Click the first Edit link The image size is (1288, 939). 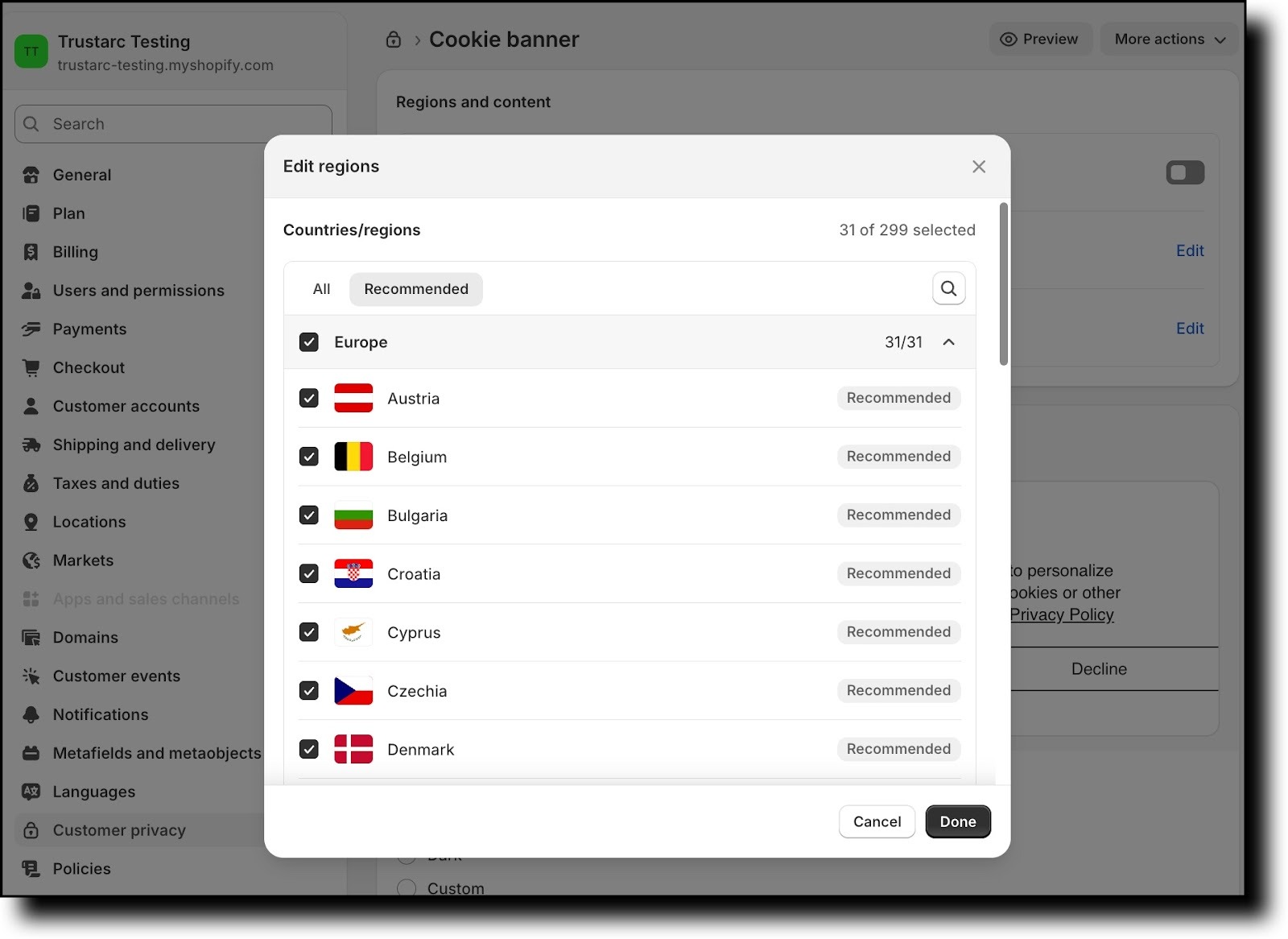[1190, 250]
